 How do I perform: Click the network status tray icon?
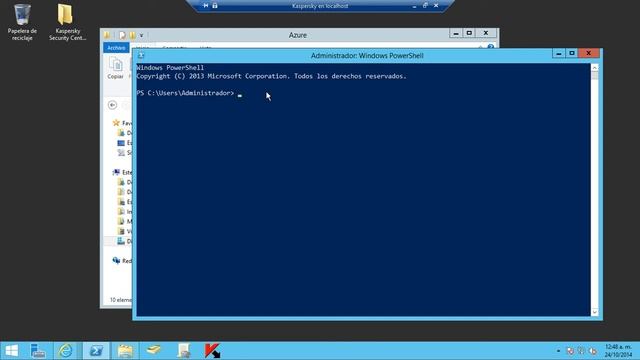pyautogui.click(x=581, y=351)
